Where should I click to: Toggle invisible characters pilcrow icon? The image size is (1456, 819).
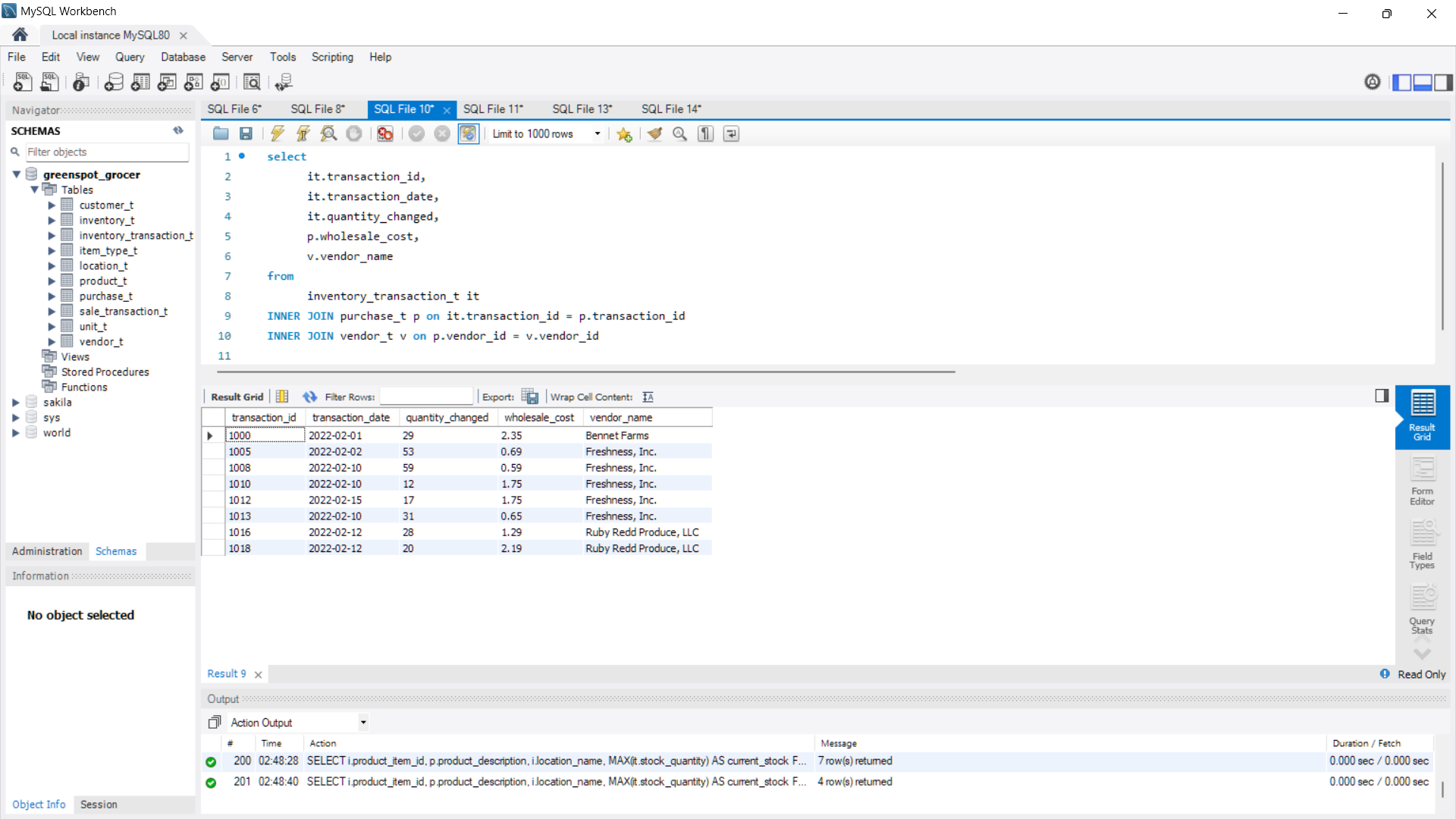pyautogui.click(x=706, y=133)
